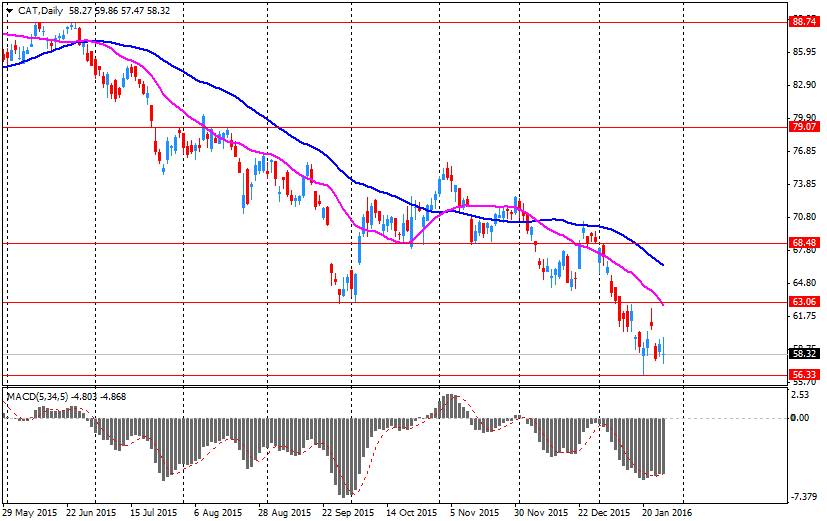Click the 85.95 price scale value
Screen dimensions: 827x521
[804, 52]
